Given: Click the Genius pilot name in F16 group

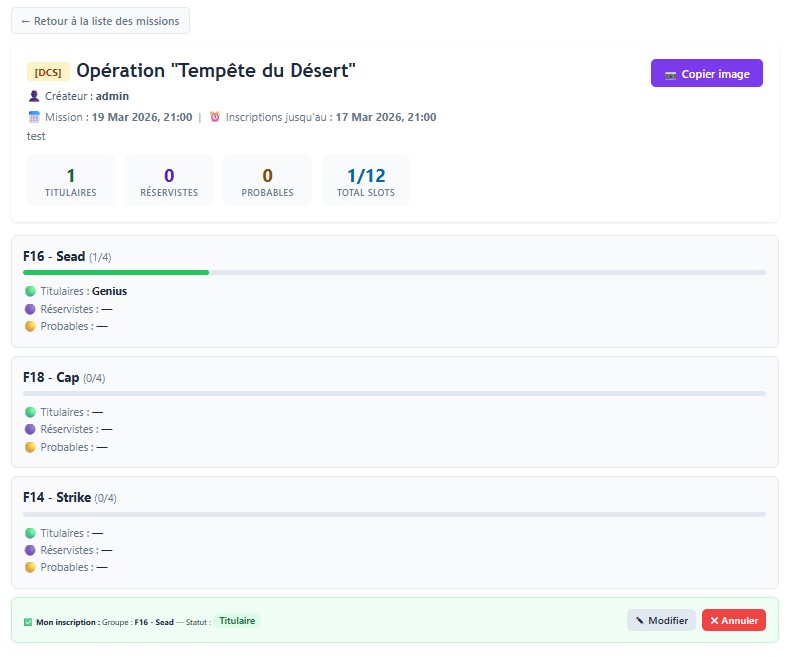Looking at the screenshot, I should click(109, 291).
